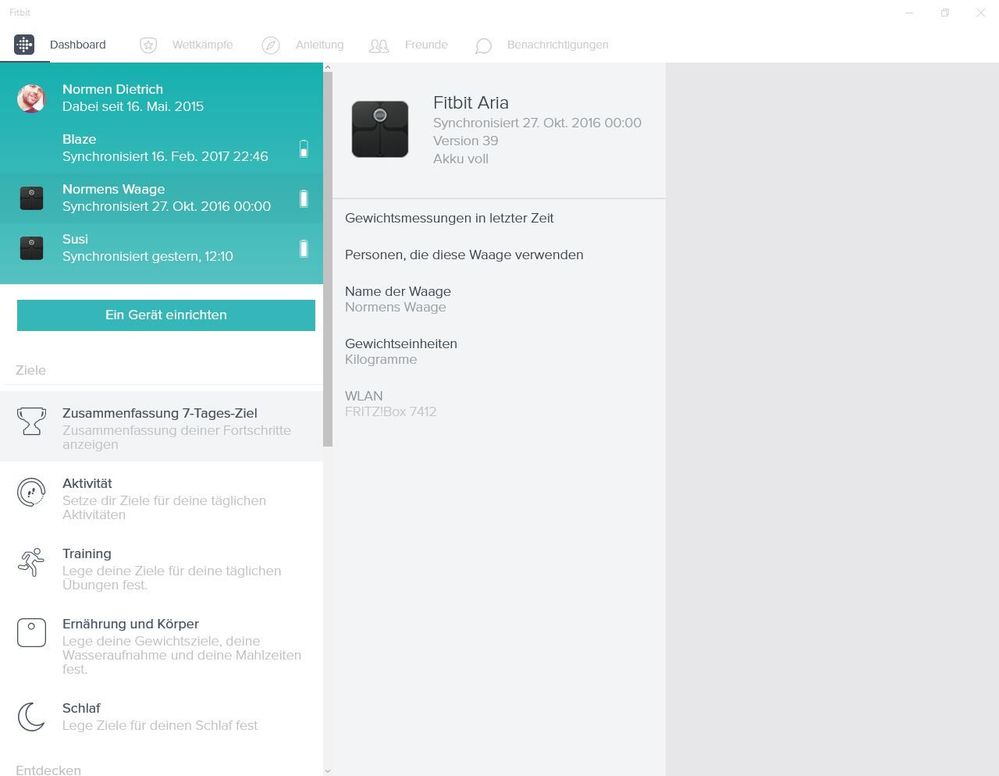The width and height of the screenshot is (999, 776).
Task: Open the Aktivität goals entry
Action: coord(161,497)
